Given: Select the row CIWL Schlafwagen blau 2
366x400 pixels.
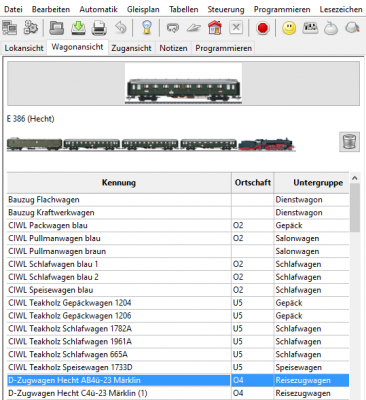Looking at the screenshot, I should [x=178, y=277].
